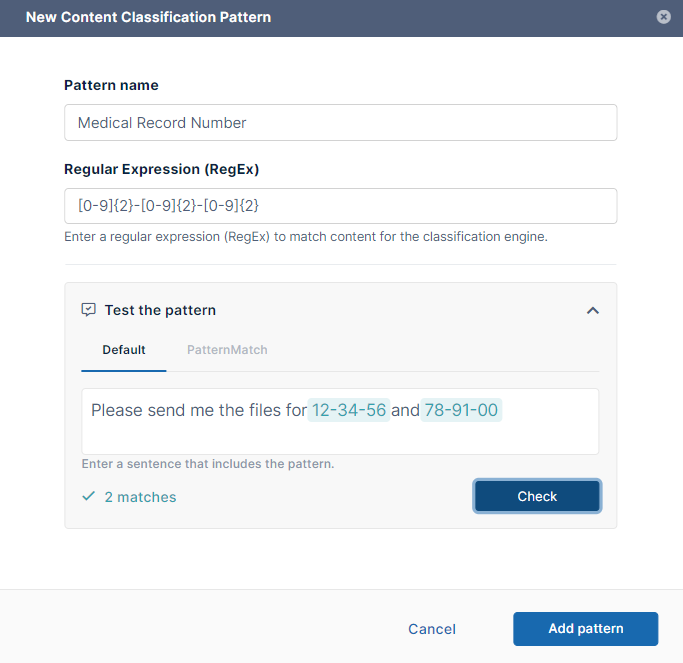Select the highlighted match 12-34-56
The height and width of the screenshot is (663, 683).
(348, 410)
